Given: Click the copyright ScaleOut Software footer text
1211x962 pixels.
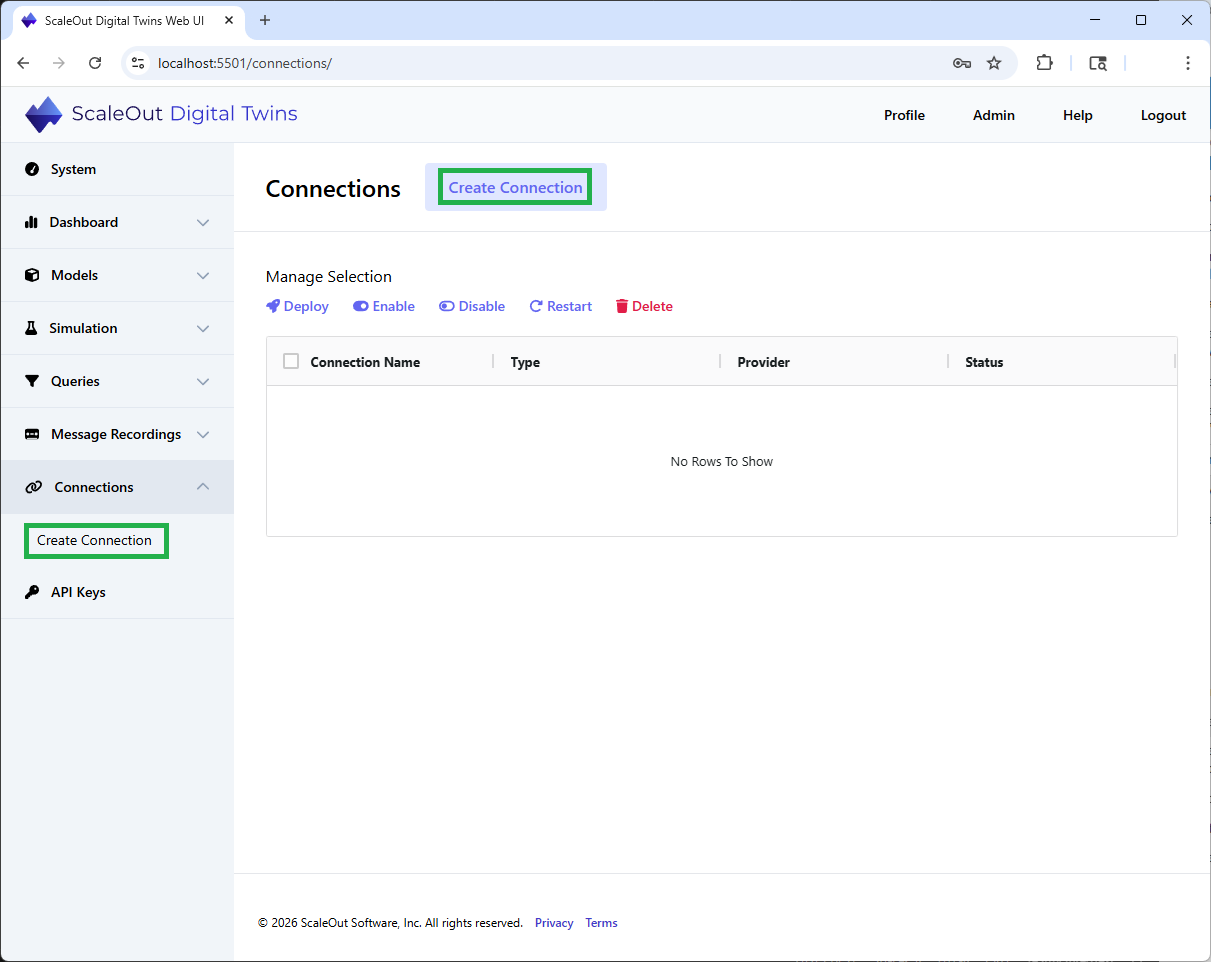Looking at the screenshot, I should (390, 923).
